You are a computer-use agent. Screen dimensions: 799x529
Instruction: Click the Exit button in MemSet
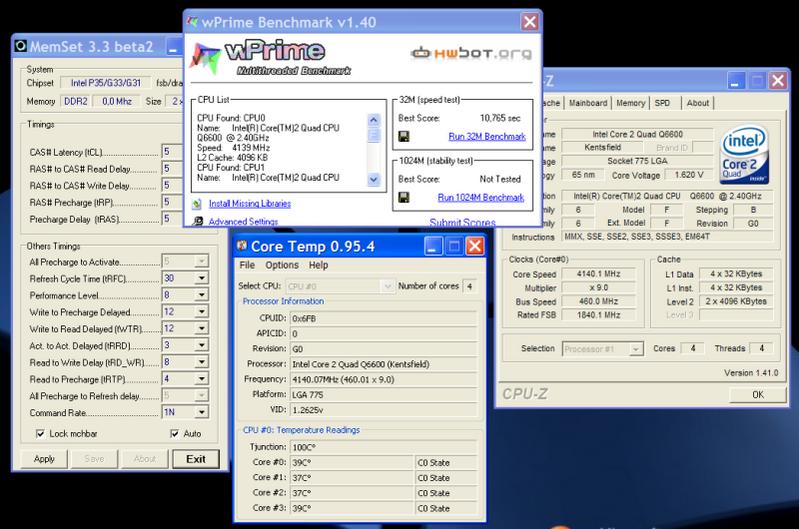tap(196, 459)
